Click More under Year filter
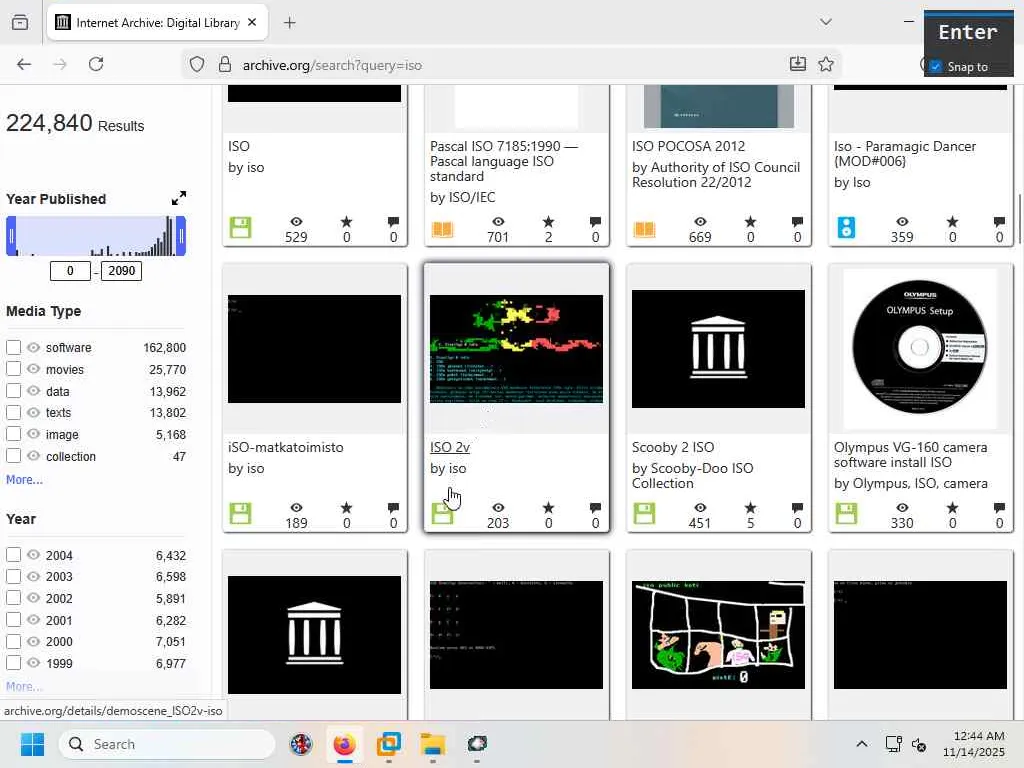 pos(24,686)
